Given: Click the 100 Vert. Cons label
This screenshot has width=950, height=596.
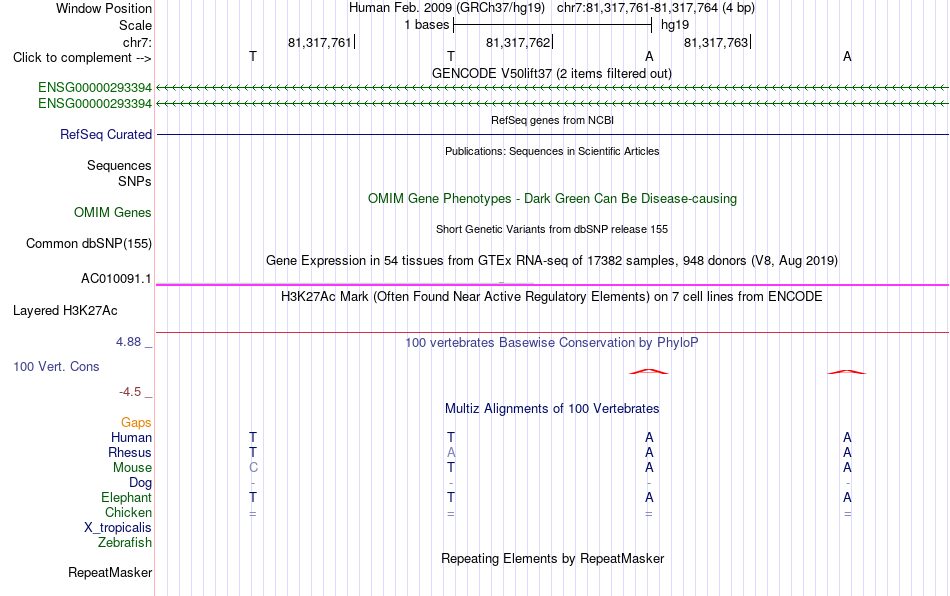Looking at the screenshot, I should tap(56, 366).
